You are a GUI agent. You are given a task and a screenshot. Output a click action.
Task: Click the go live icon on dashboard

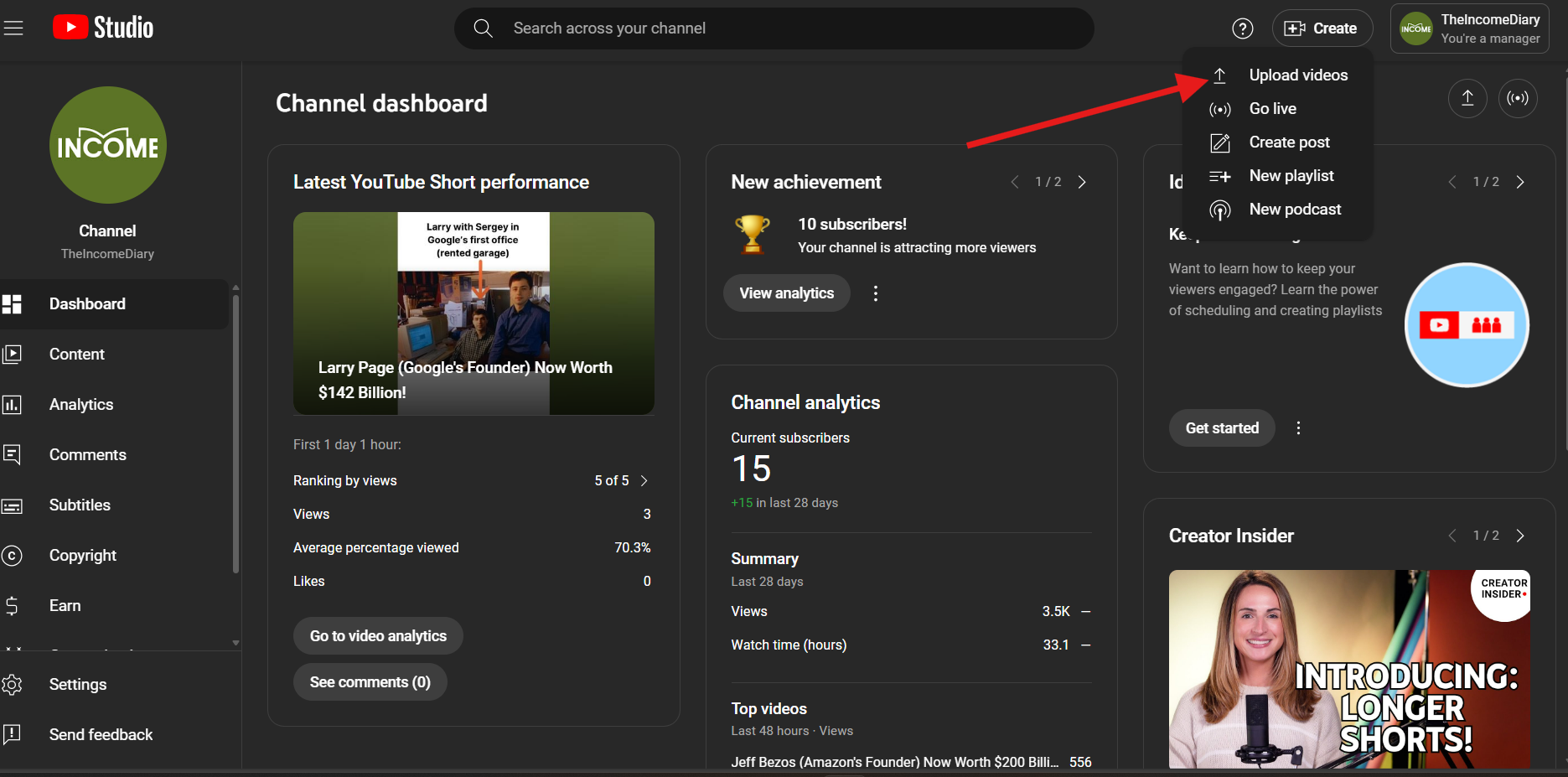pos(1518,98)
